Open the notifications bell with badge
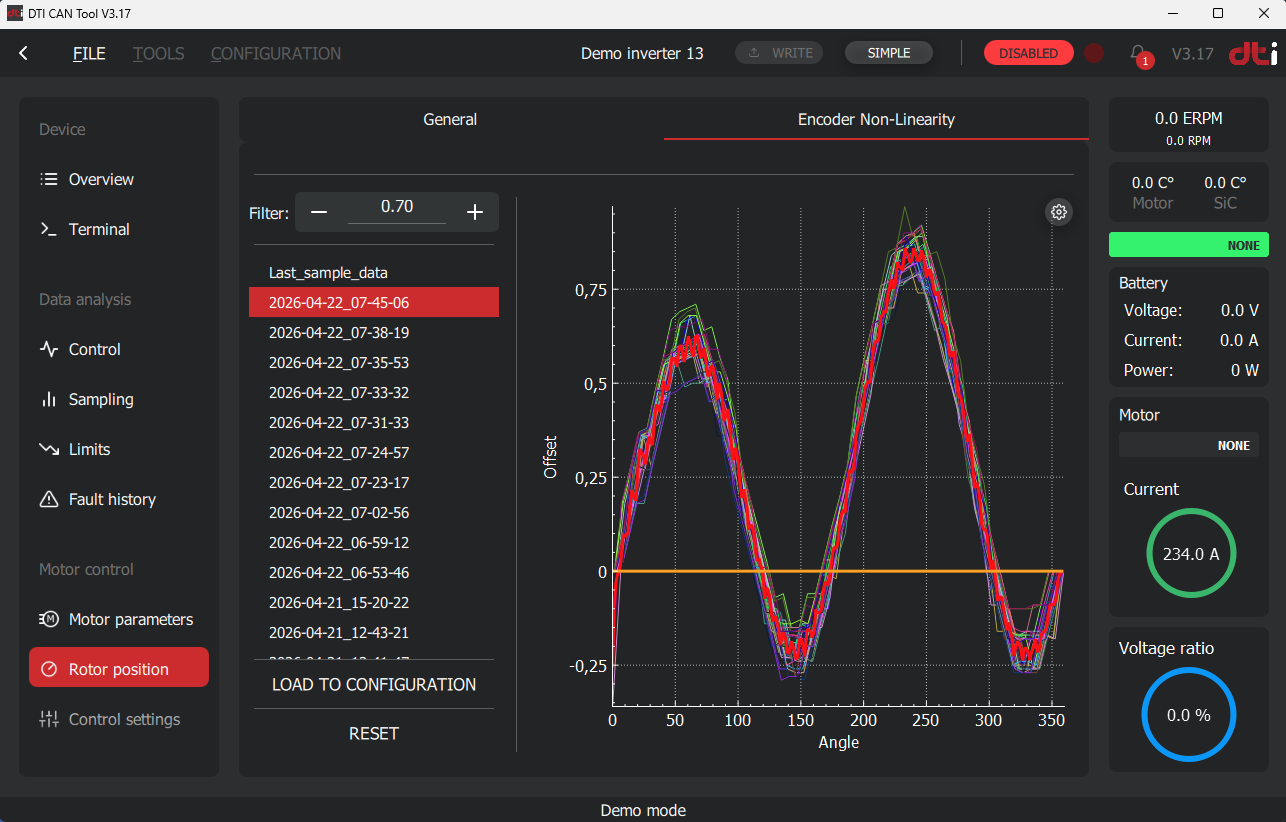 pyautogui.click(x=1138, y=54)
